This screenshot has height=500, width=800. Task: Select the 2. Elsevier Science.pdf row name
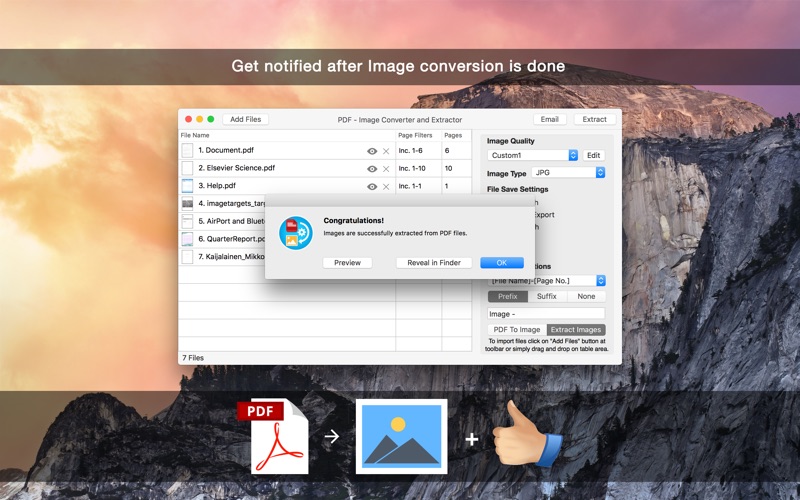(x=237, y=168)
